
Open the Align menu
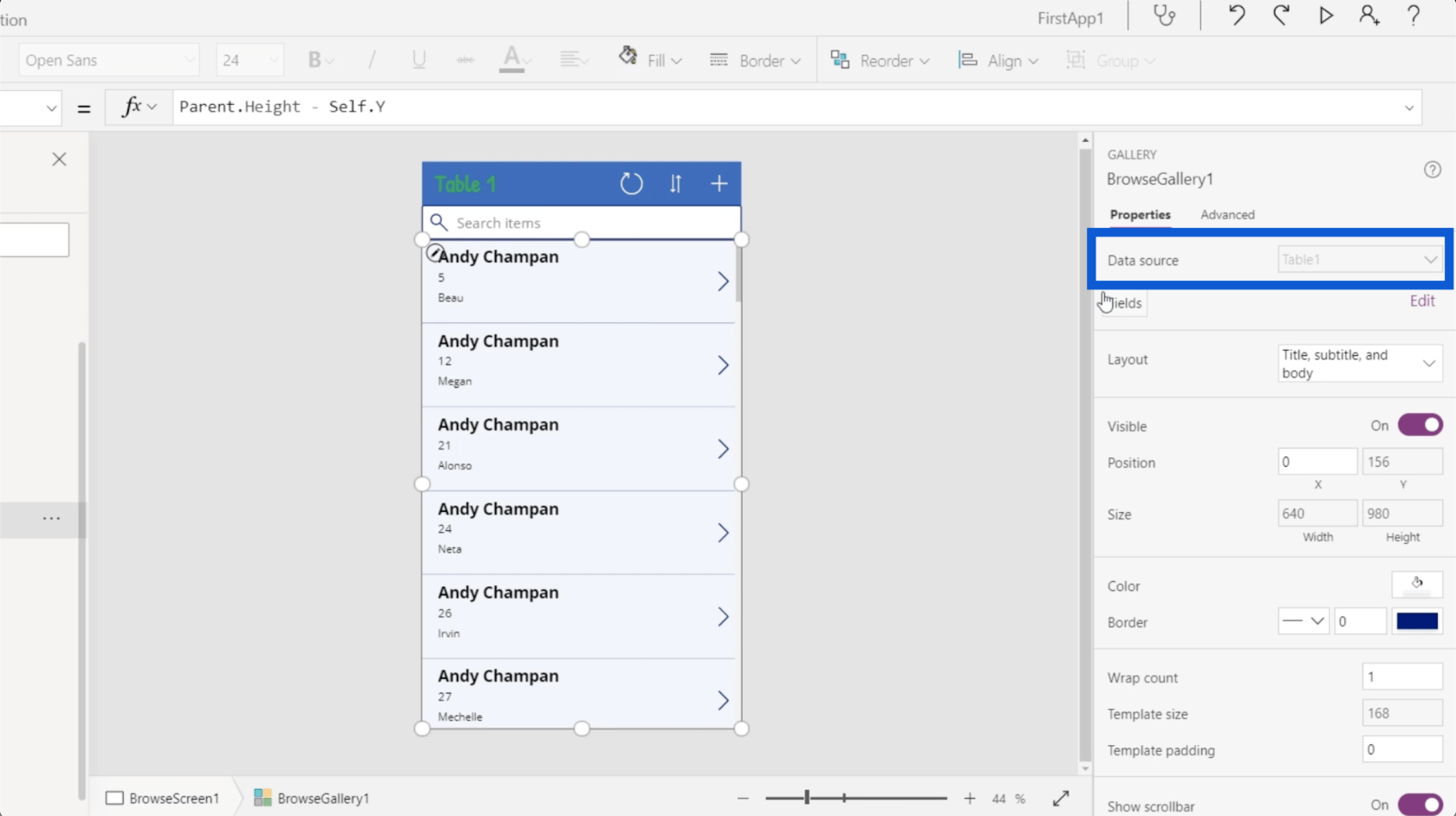point(998,60)
